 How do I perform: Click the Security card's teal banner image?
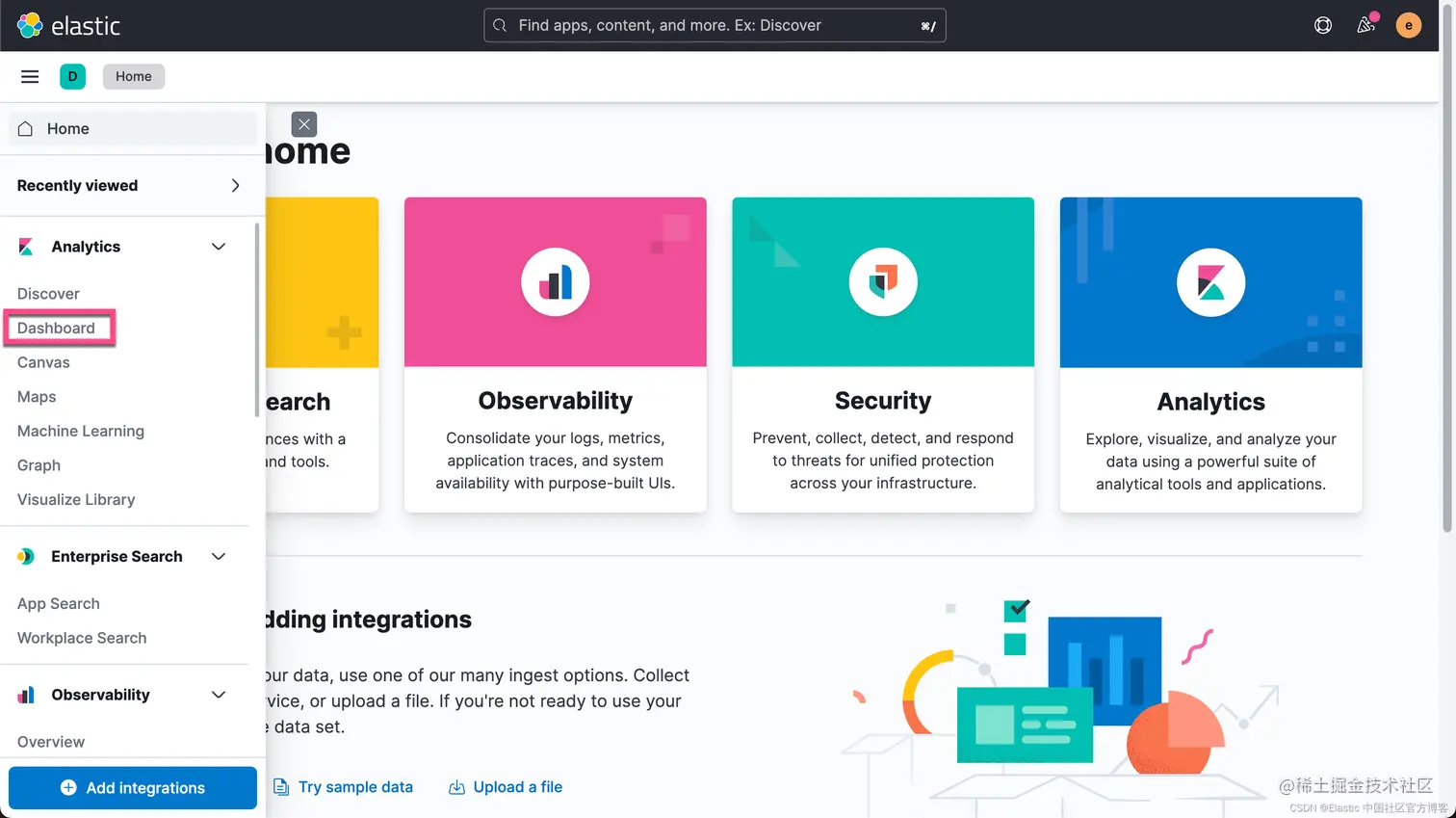coord(883,282)
